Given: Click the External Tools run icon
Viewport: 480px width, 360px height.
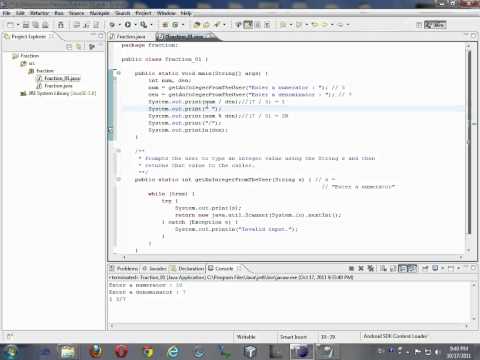Looking at the screenshot, I should [143, 25].
